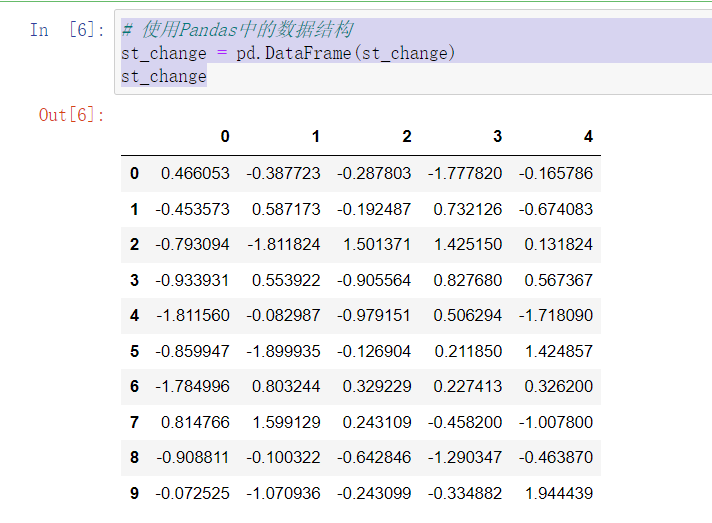Click the cell value -0.905564
The image size is (712, 523).
[x=374, y=280]
